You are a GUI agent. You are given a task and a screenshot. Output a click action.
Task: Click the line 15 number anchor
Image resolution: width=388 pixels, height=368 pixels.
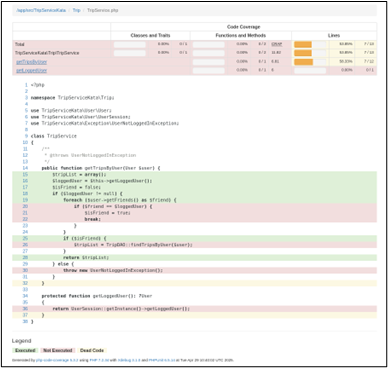tap(25, 174)
